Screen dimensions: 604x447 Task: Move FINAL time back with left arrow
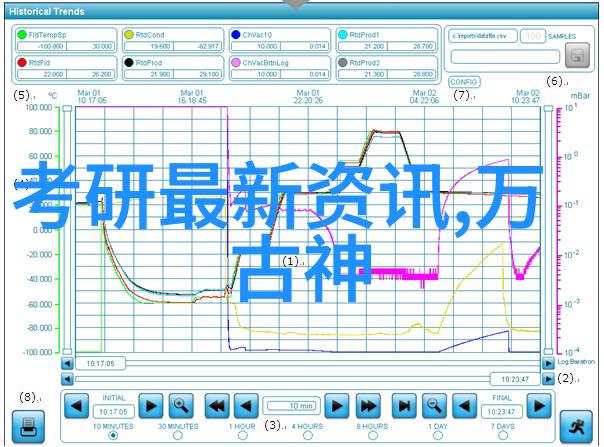pos(464,406)
